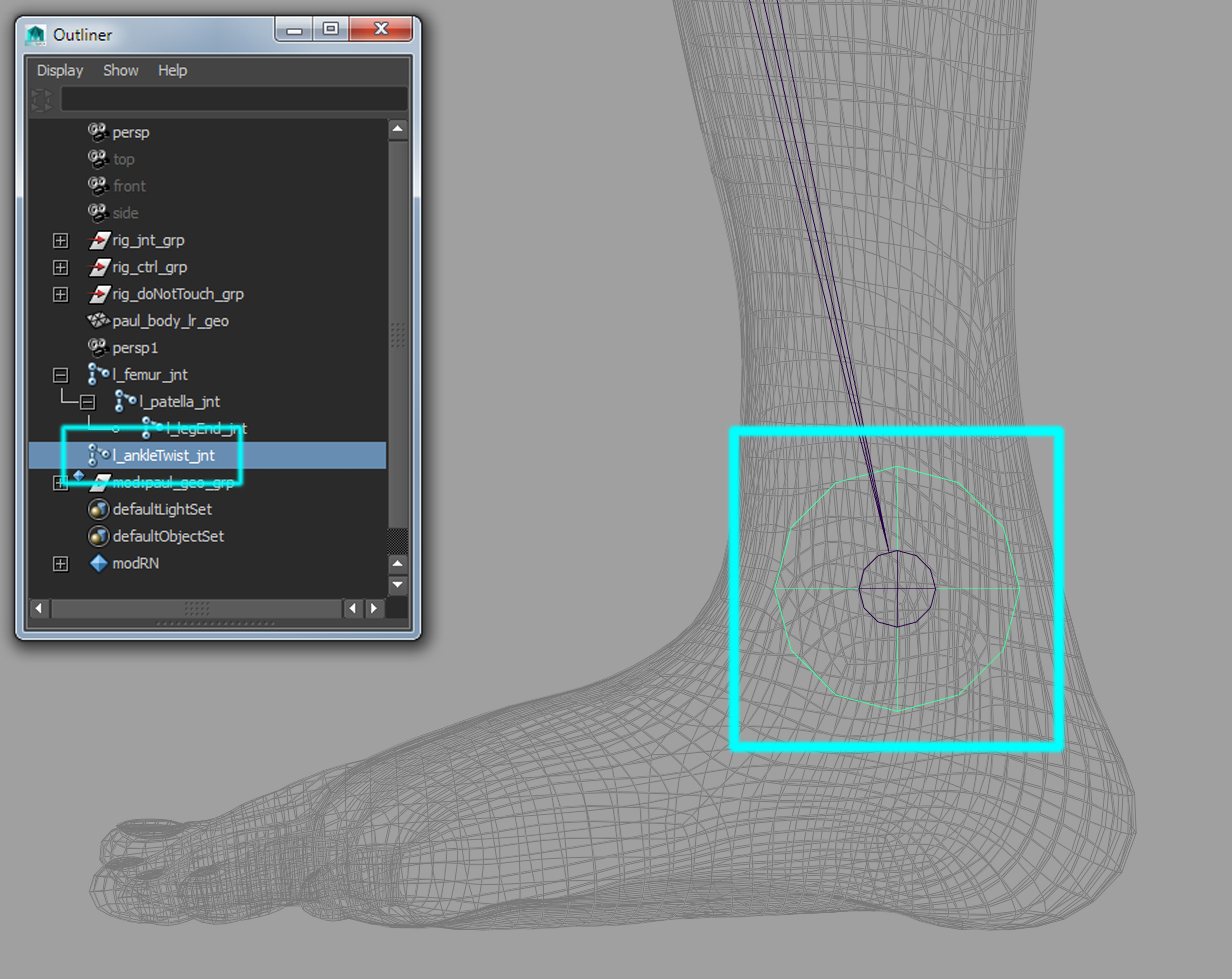Expand the modRN reference node
Screen dimensions: 1232x979
[61, 563]
